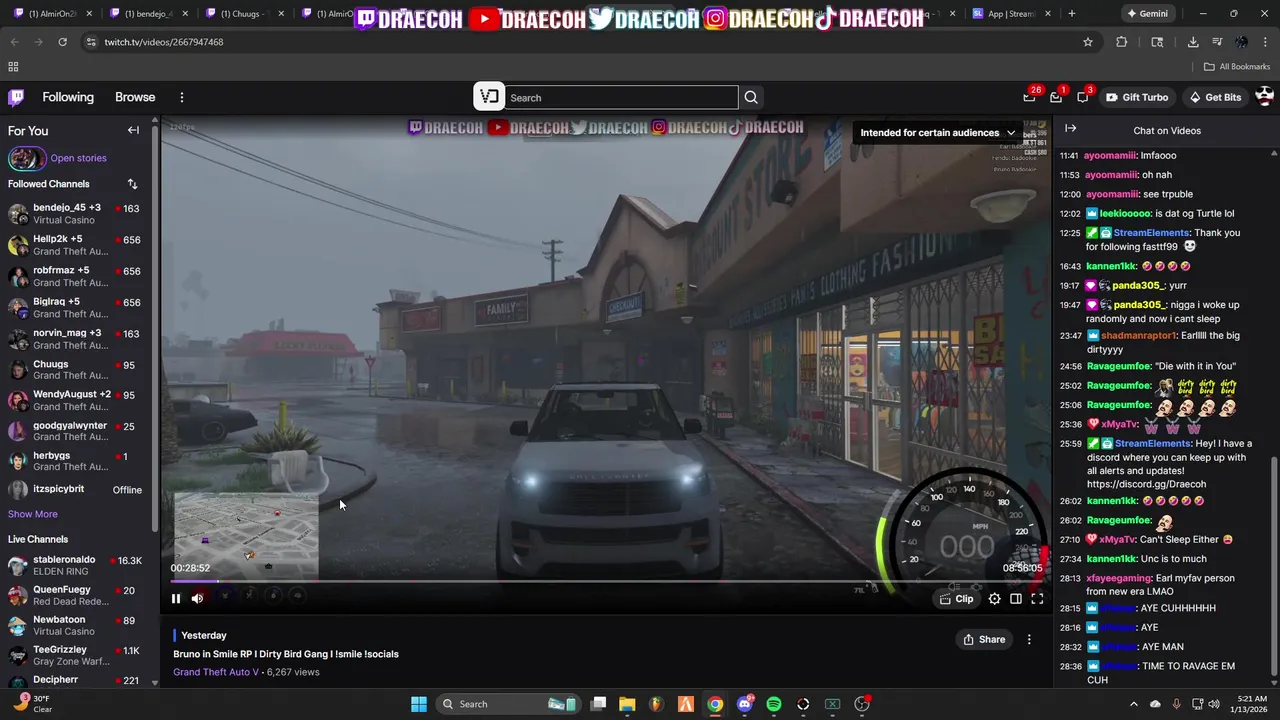Open the Hellp2k +5 channel
Image resolution: width=1280 pixels, height=720 pixels.
point(76,245)
